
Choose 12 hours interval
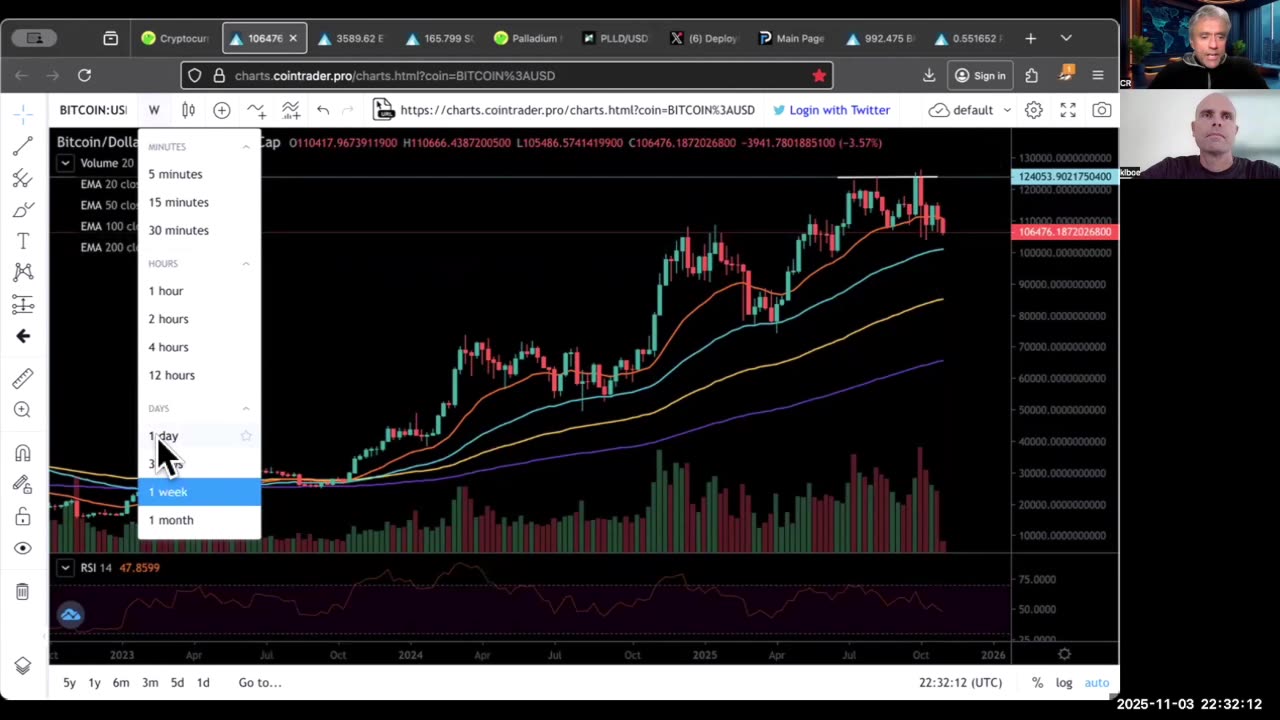(199, 375)
